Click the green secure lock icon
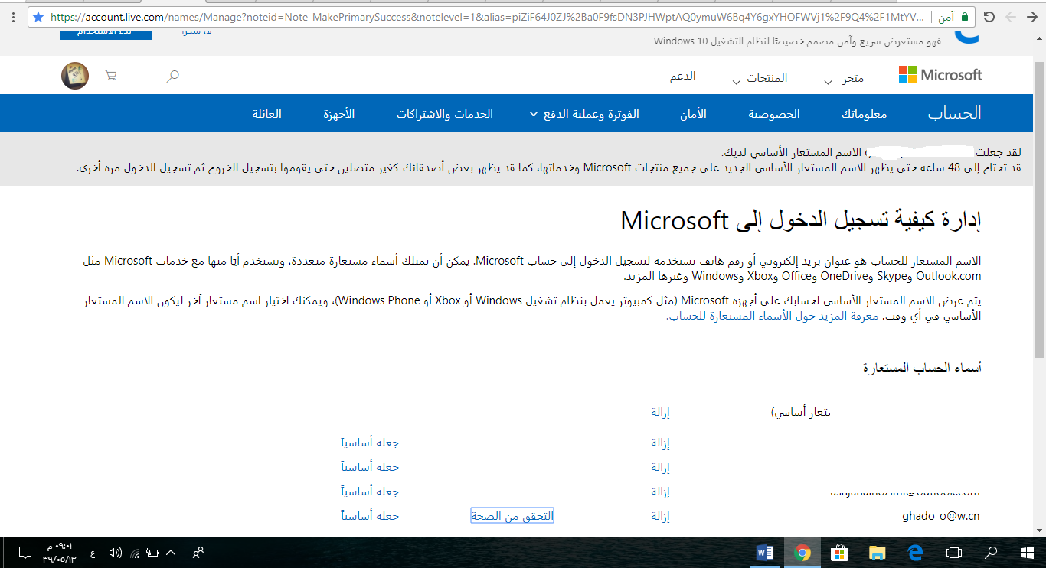The height and width of the screenshot is (574, 1049). pos(965,17)
